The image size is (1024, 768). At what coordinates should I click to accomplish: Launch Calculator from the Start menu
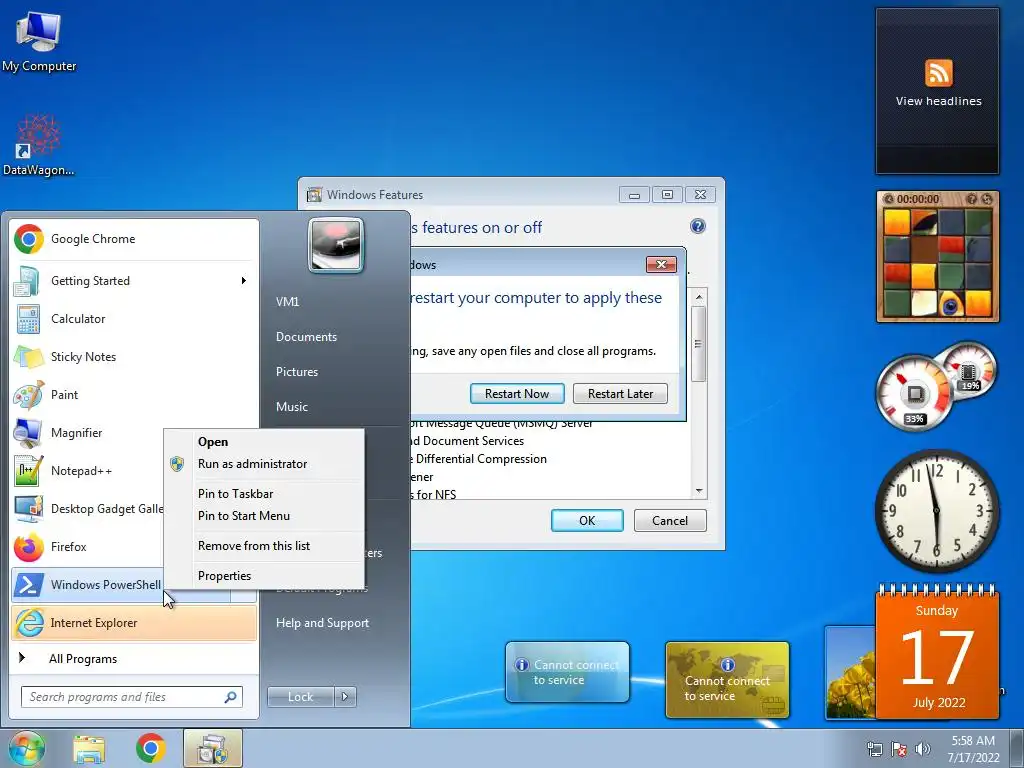pos(134,319)
